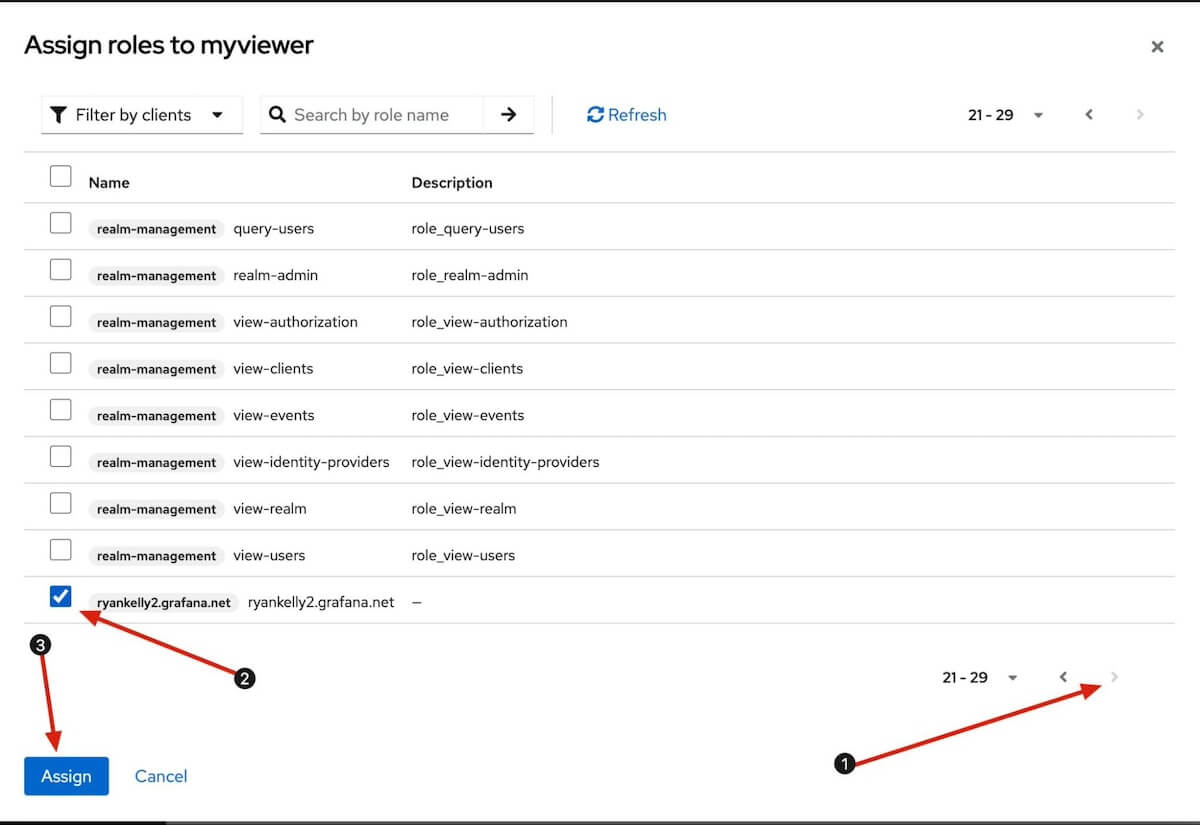
Task: Click the realm-management badge in query-users row
Action: point(156,229)
